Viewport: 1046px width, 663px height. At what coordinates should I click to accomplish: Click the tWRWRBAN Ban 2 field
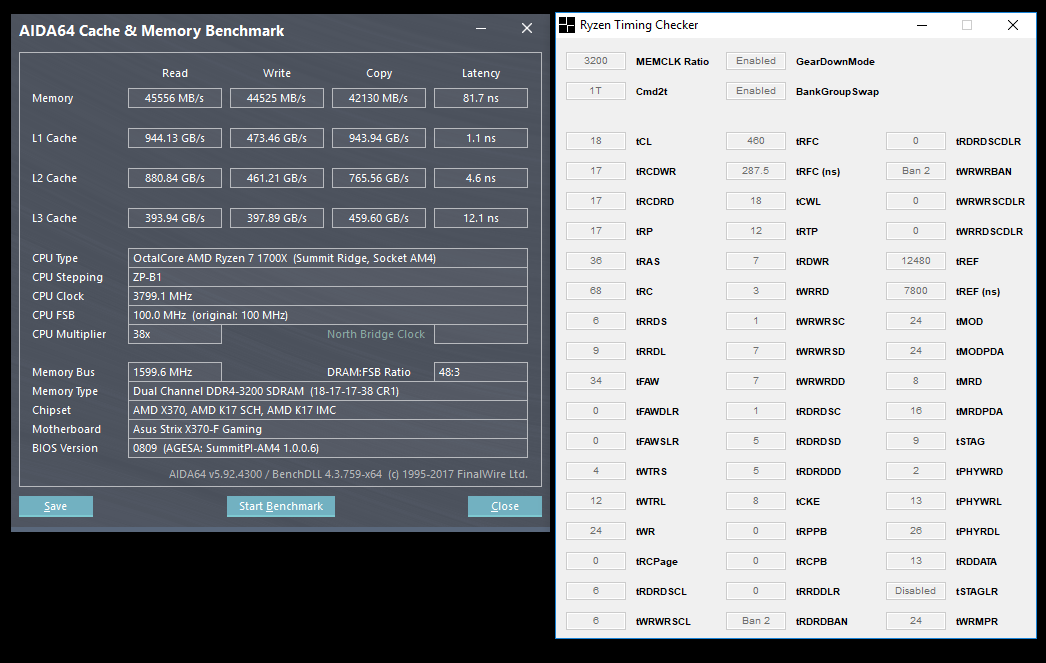coord(916,171)
